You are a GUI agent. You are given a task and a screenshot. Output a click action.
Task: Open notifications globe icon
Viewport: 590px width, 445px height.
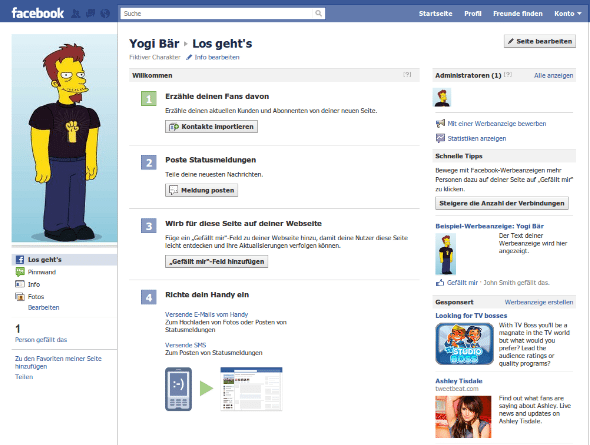click(105, 14)
